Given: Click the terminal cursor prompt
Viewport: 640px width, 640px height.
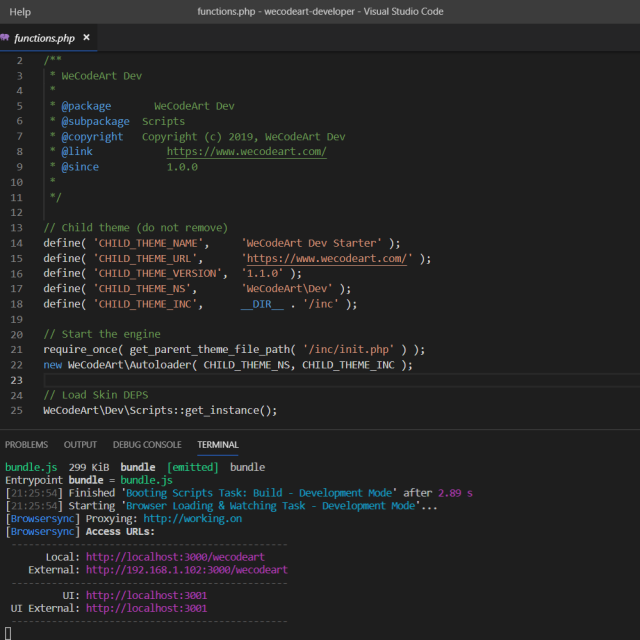Looking at the screenshot, I should [8, 633].
